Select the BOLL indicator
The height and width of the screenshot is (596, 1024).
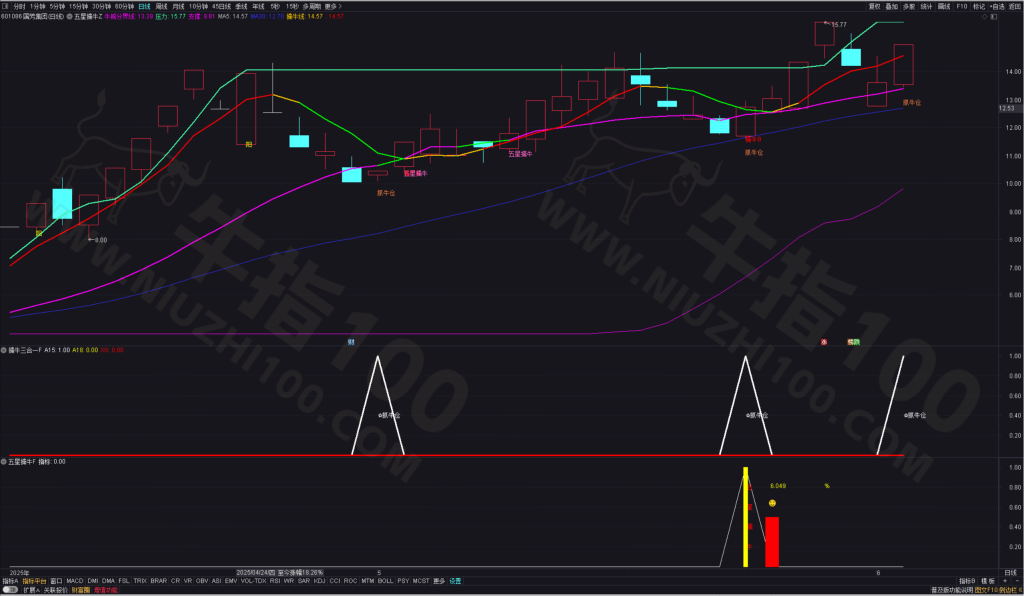coord(385,581)
